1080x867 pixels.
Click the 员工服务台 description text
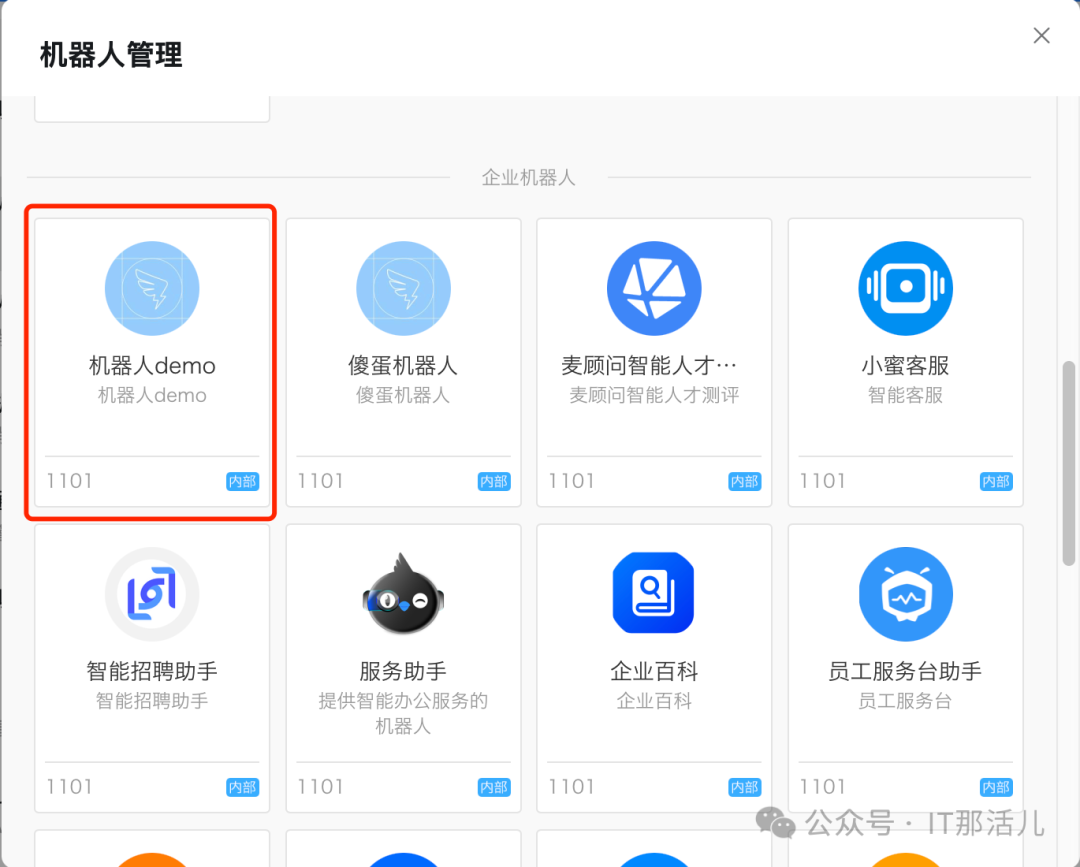[905, 701]
